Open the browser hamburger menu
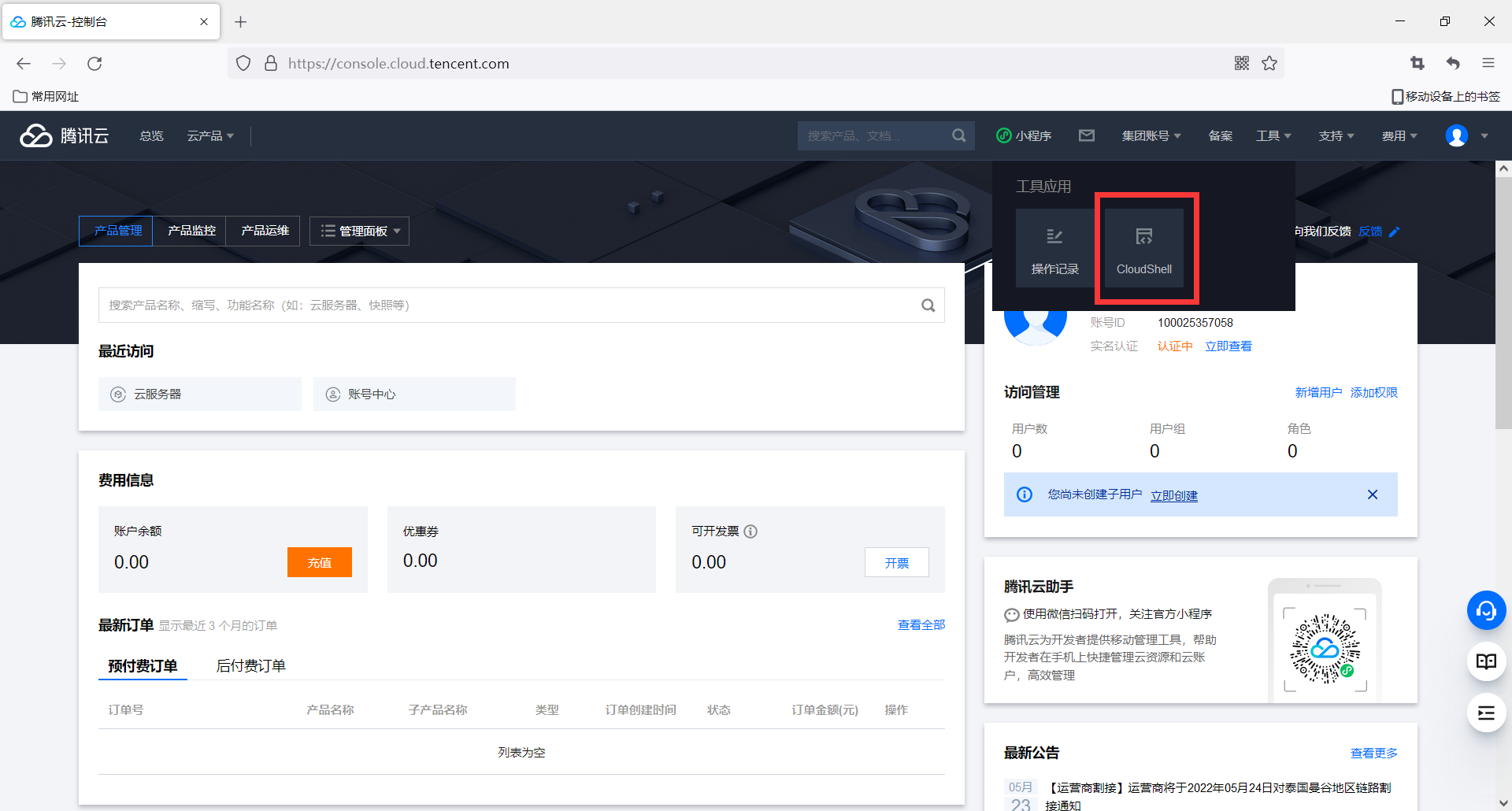The image size is (1512, 811). tap(1488, 63)
